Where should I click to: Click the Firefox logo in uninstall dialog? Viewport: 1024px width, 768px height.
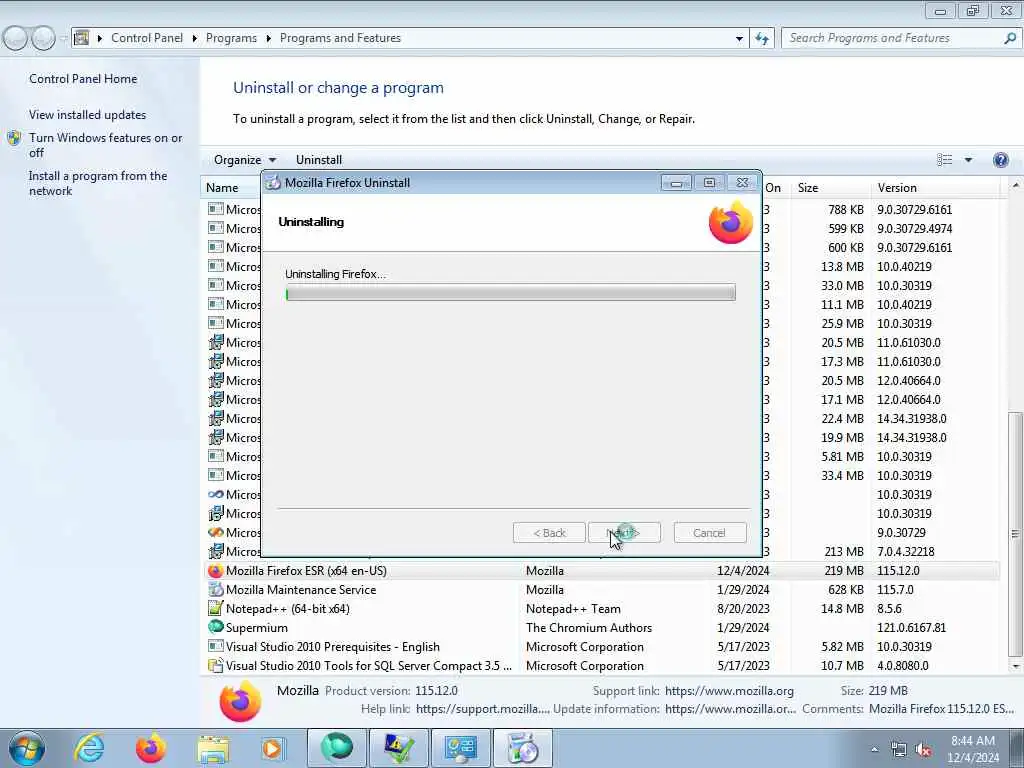(731, 222)
